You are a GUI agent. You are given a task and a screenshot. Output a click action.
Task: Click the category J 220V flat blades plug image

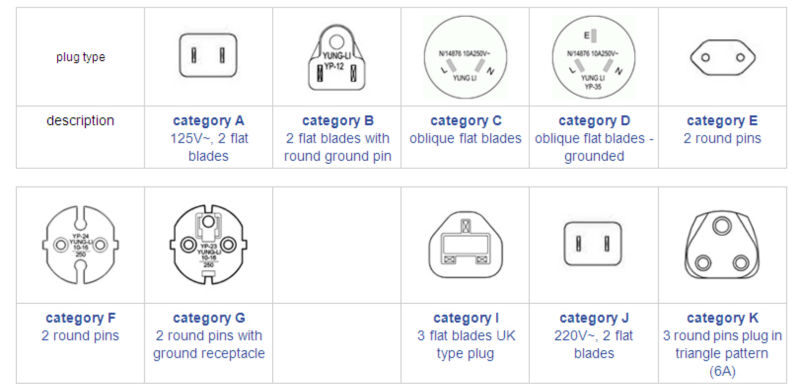593,243
